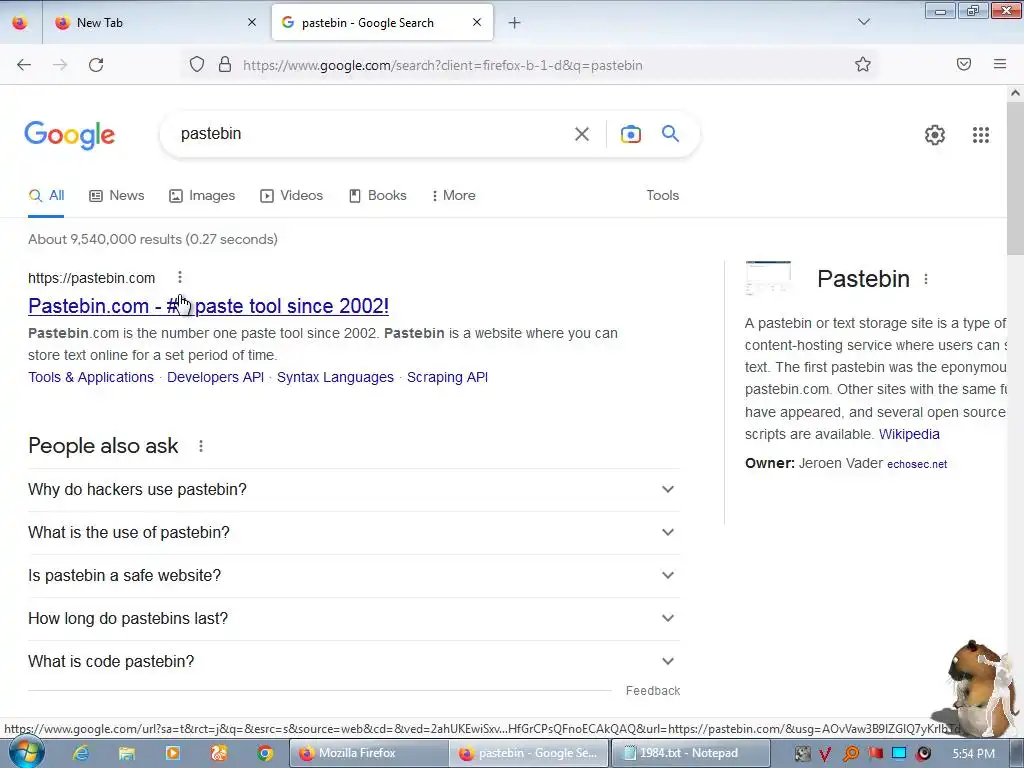Launch Google Chrome from taskbar
Screen dimensions: 1024x768
click(x=264, y=753)
